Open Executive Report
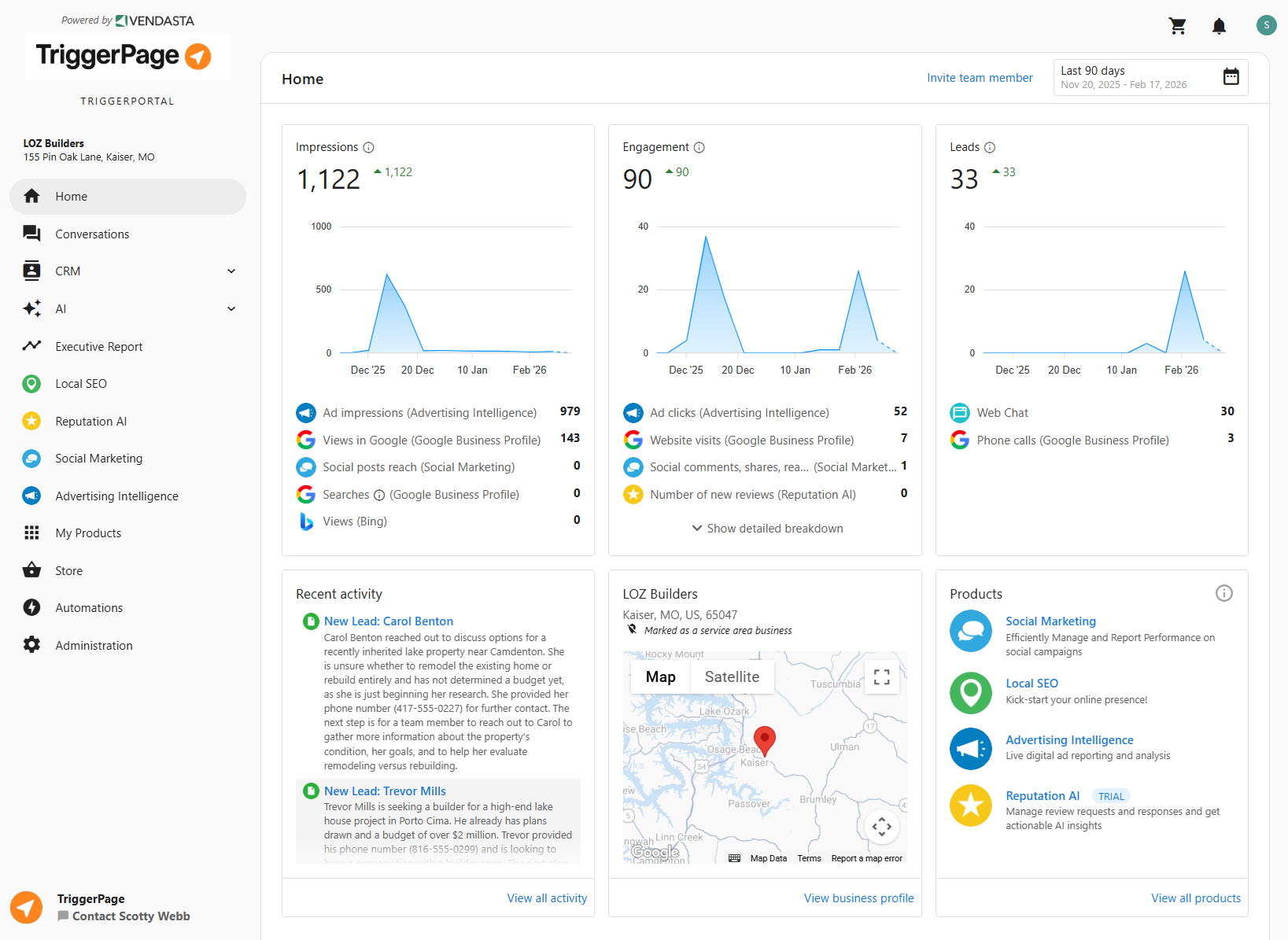The height and width of the screenshot is (940, 1288). pos(127,346)
